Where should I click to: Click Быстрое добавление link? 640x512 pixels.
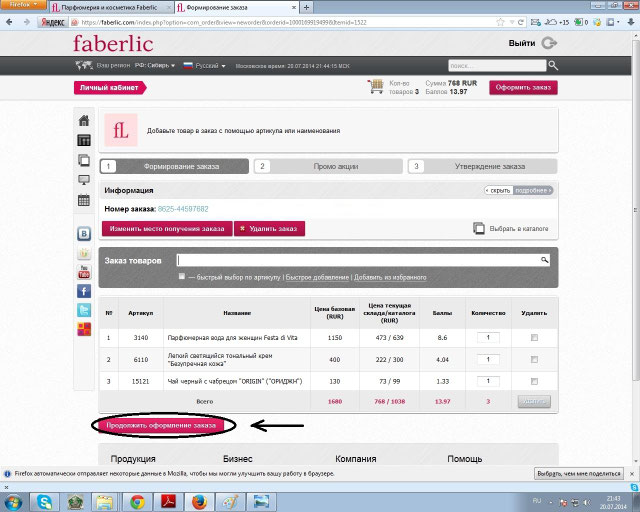click(x=317, y=277)
